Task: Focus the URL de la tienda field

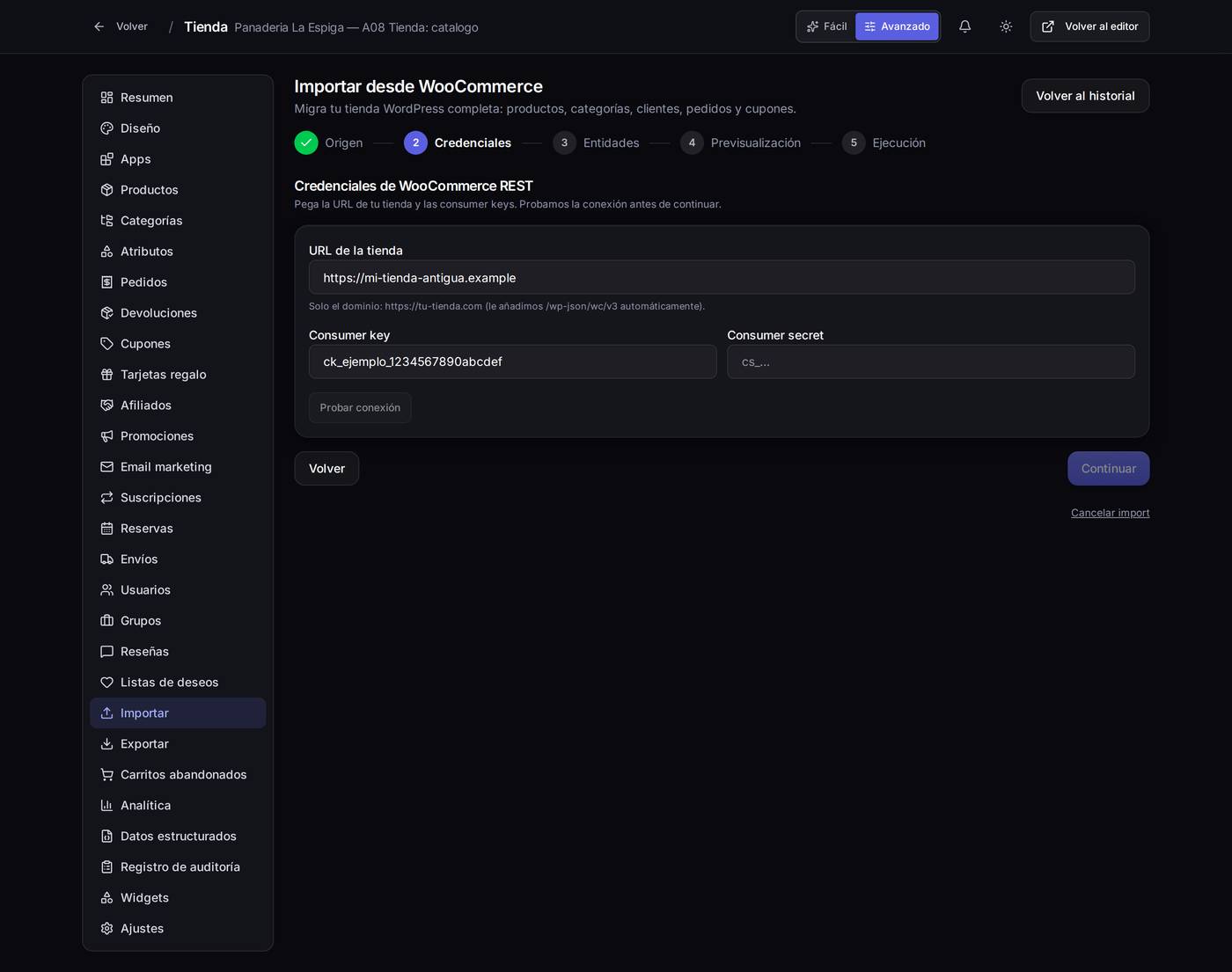Action: 722,277
